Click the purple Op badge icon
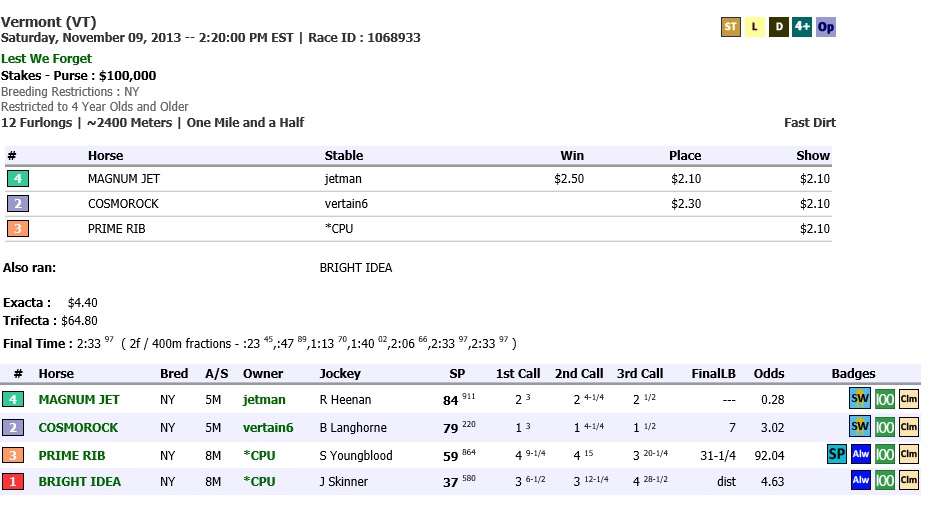 825,27
